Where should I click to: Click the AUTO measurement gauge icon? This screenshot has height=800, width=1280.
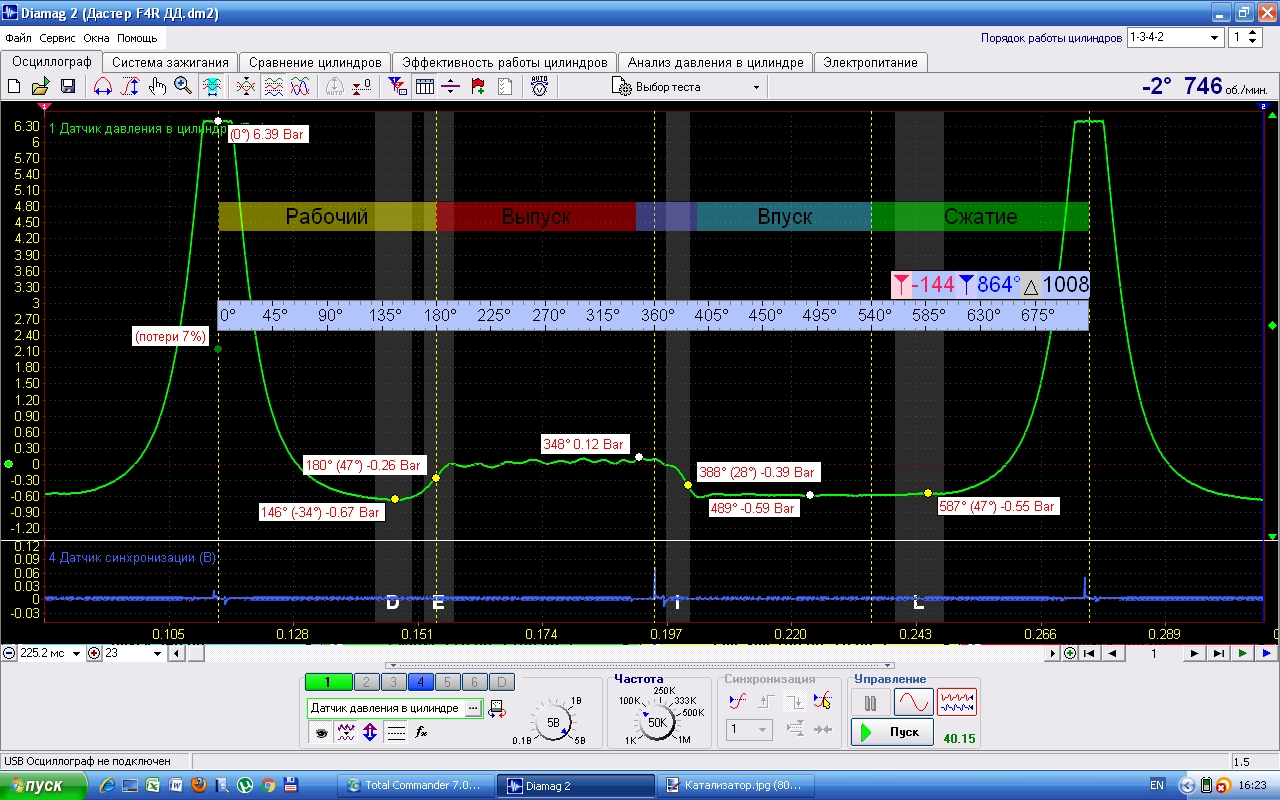point(540,87)
